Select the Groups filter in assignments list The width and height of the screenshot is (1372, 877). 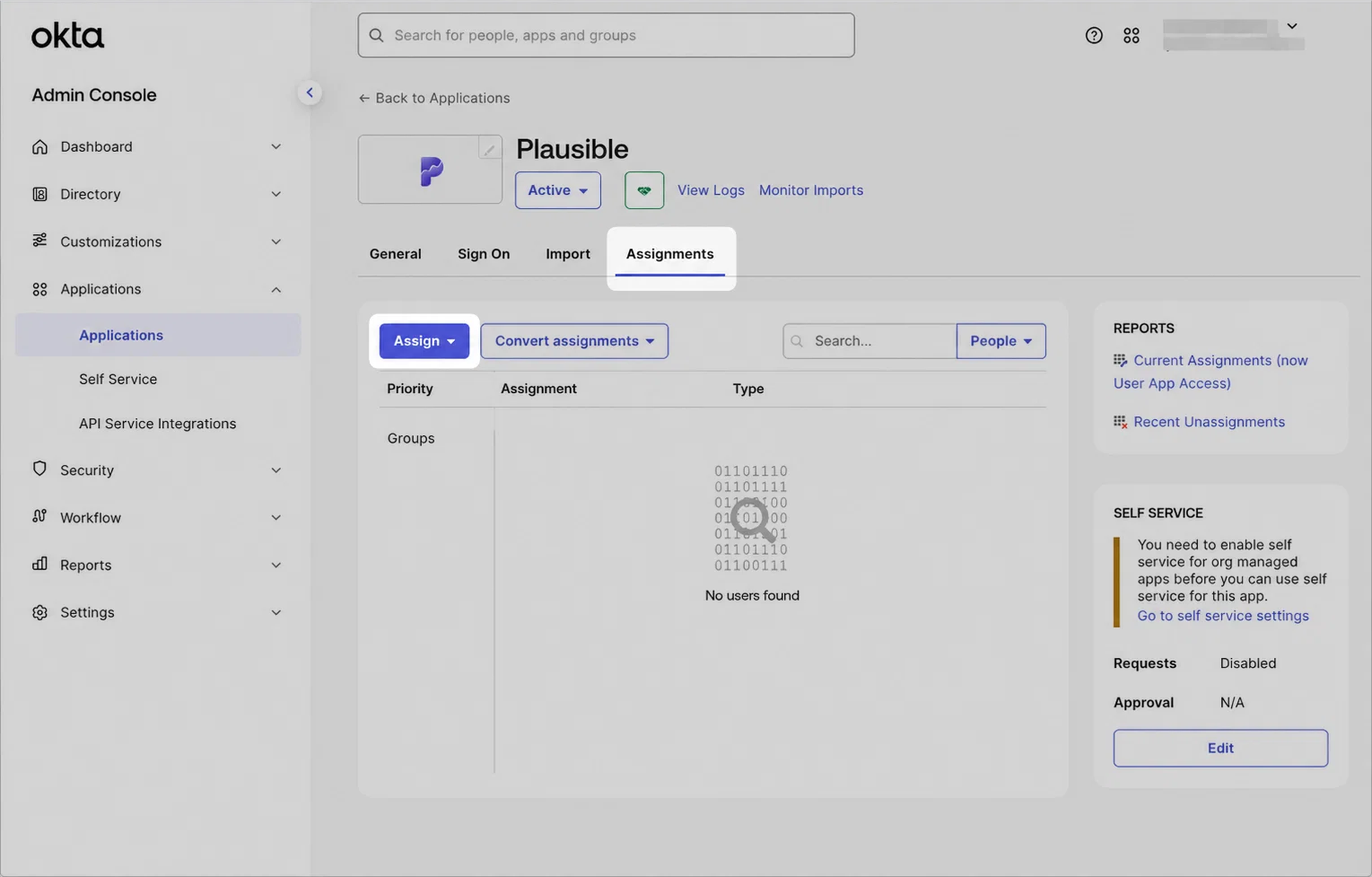tap(411, 438)
